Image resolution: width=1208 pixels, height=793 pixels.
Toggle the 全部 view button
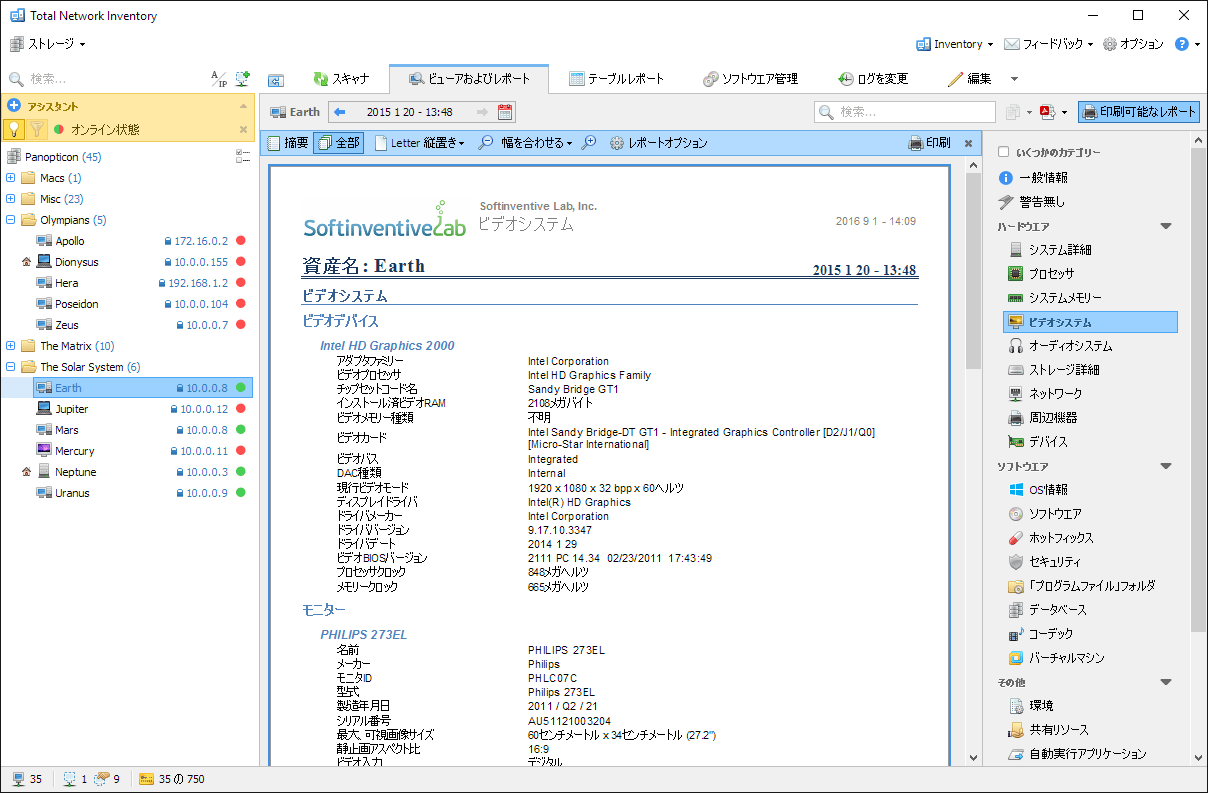pyautogui.click(x=338, y=143)
